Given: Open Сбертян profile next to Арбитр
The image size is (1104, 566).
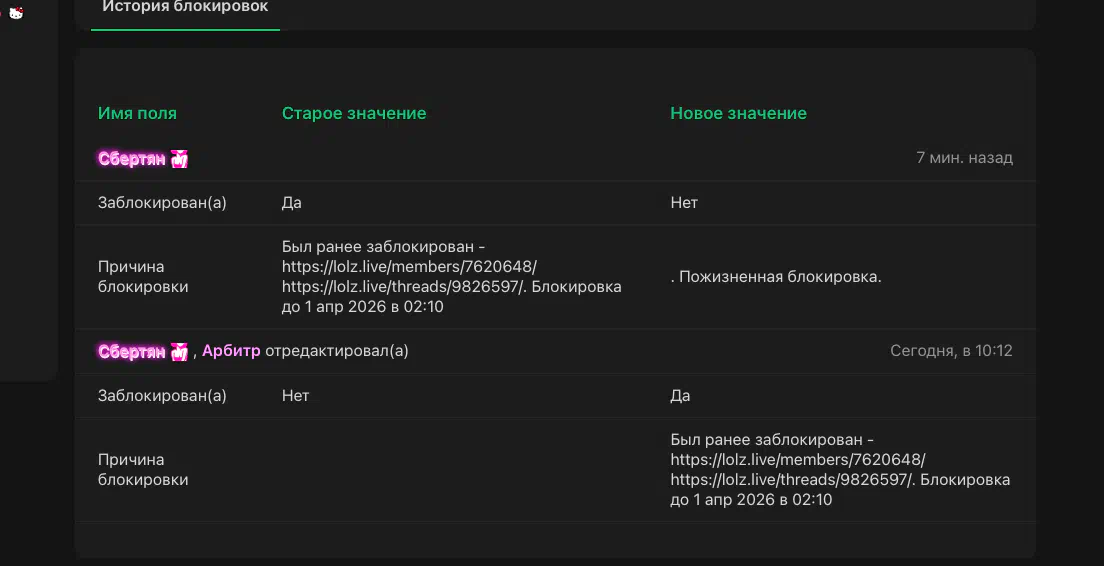Looking at the screenshot, I should (x=131, y=352).
